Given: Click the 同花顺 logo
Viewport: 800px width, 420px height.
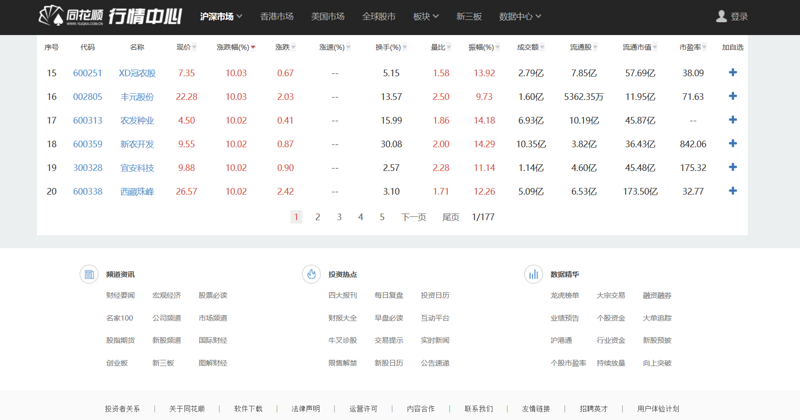Looking at the screenshot, I should [71, 16].
